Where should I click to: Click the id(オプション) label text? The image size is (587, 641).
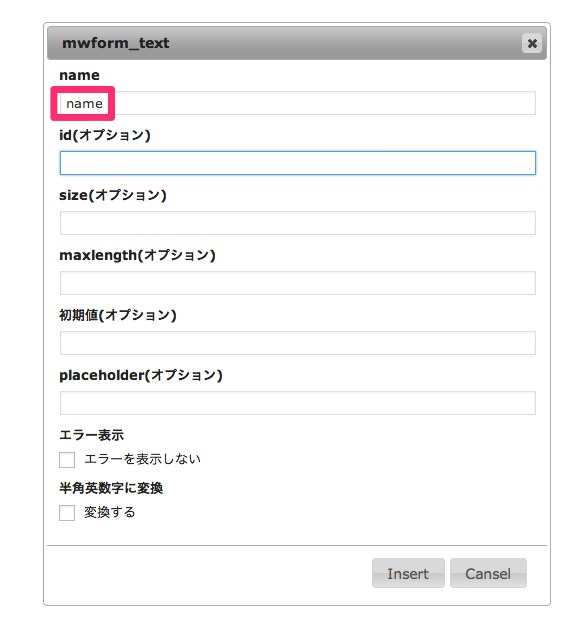click(x=105, y=135)
